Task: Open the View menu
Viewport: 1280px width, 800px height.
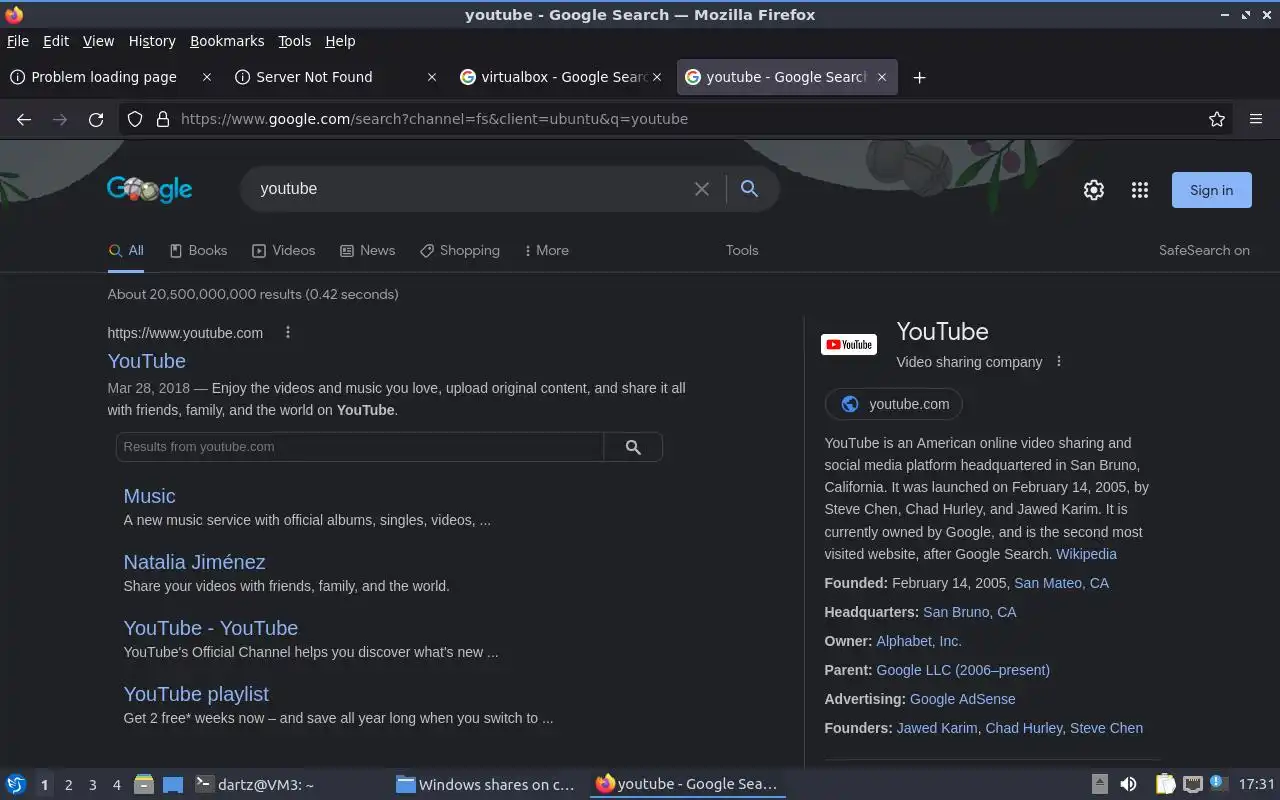Action: [98, 41]
